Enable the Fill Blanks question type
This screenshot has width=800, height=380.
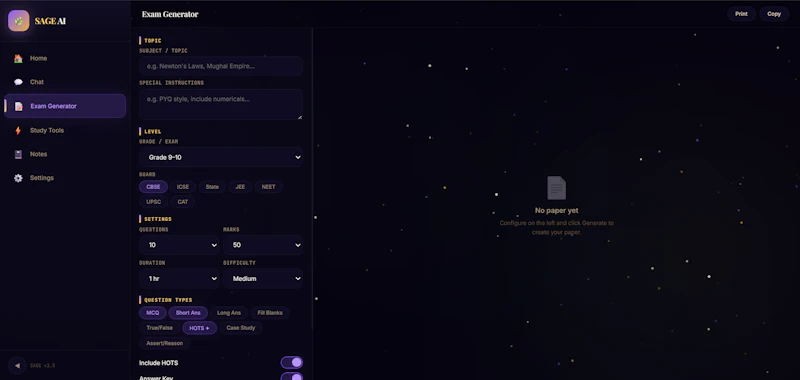click(x=270, y=313)
